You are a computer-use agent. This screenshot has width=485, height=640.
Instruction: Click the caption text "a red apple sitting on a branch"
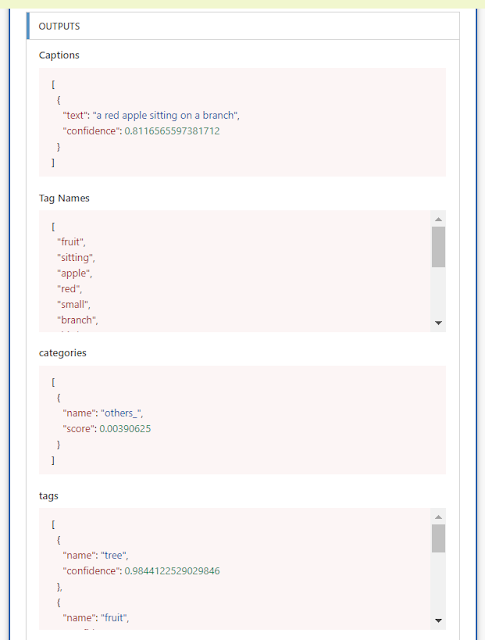pyautogui.click(x=165, y=116)
